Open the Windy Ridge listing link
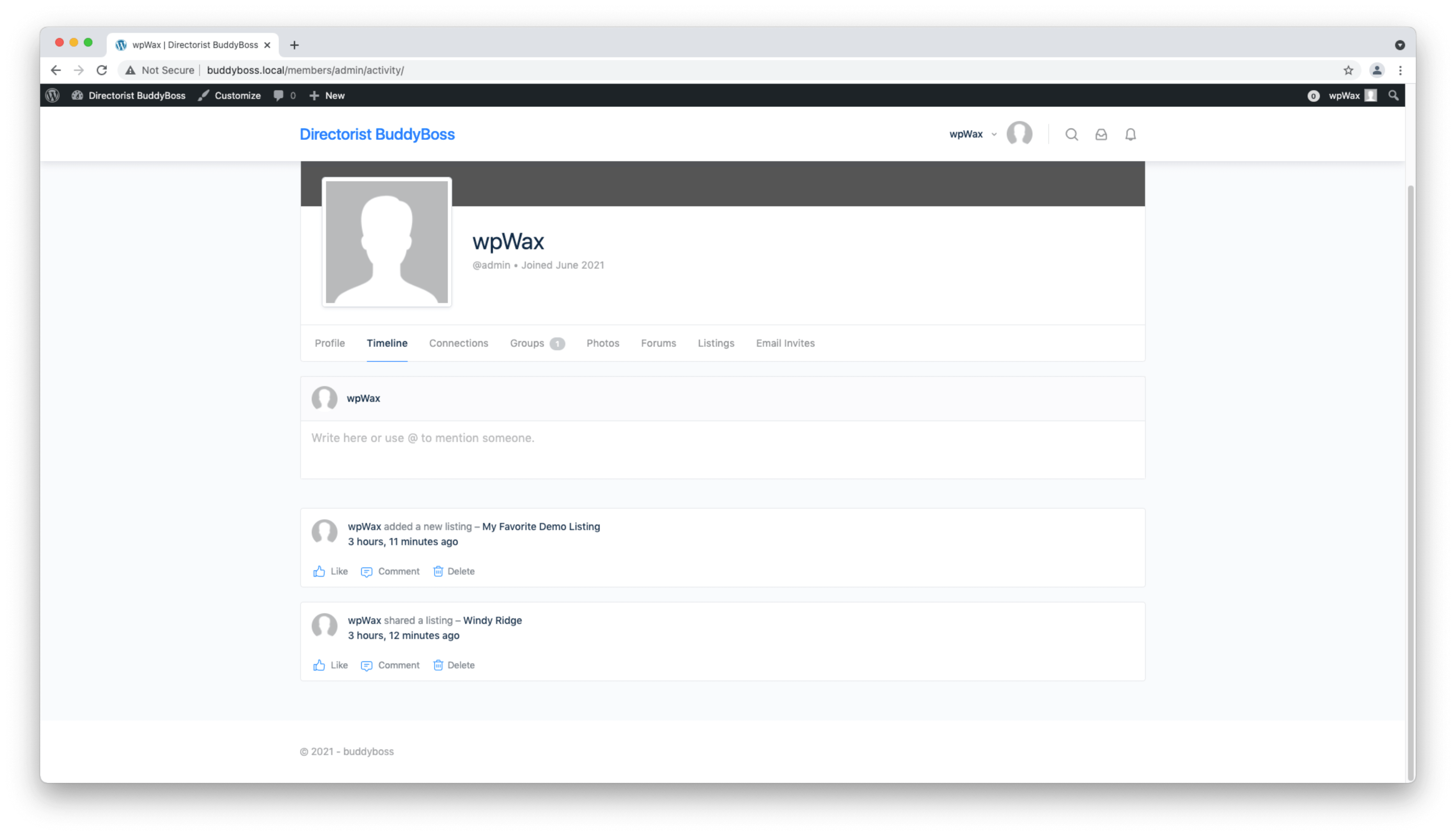1456x836 pixels. tap(492, 620)
